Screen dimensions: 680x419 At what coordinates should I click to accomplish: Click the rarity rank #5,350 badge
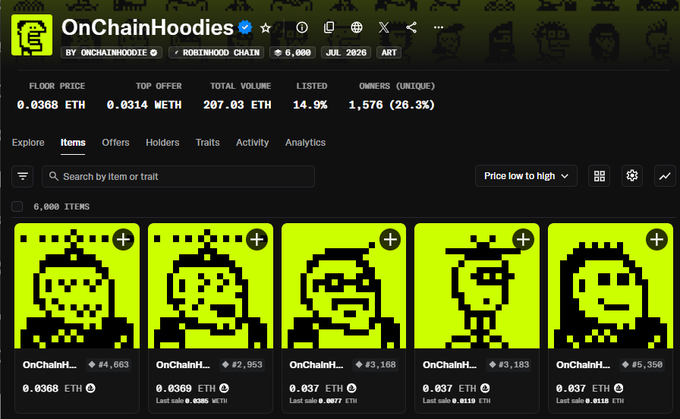tap(643, 365)
